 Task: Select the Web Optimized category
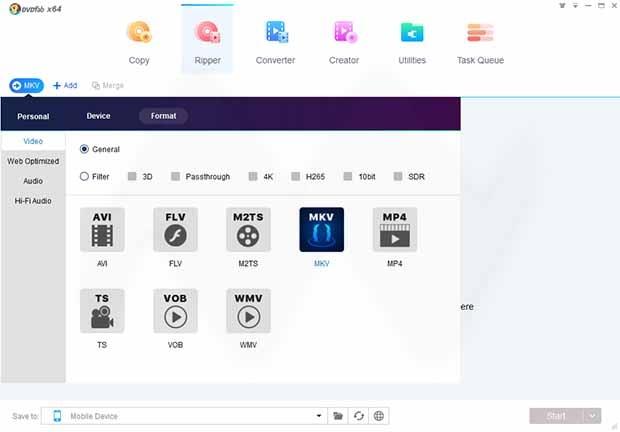33,161
